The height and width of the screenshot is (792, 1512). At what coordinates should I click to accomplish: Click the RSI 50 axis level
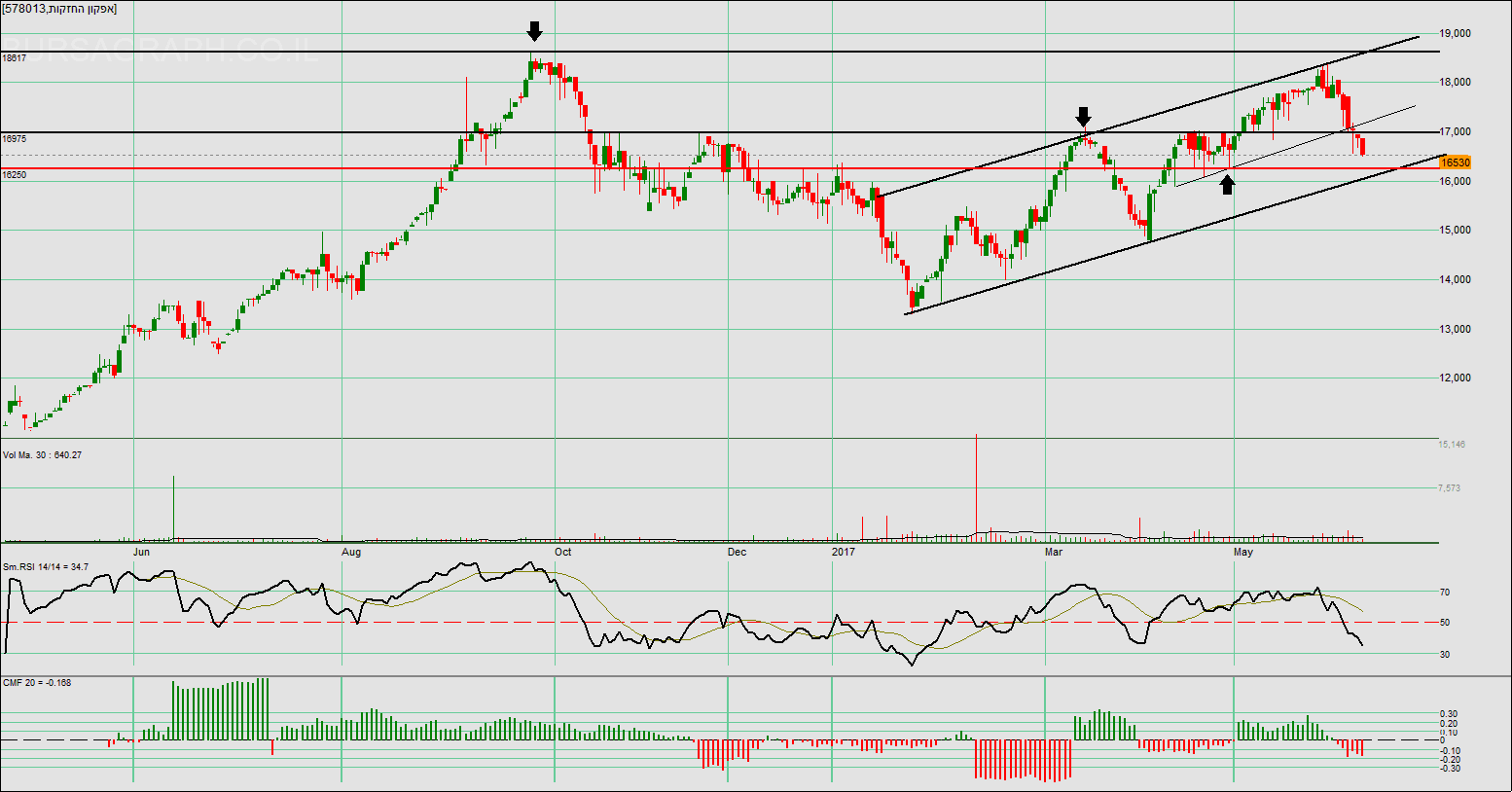[1445, 623]
